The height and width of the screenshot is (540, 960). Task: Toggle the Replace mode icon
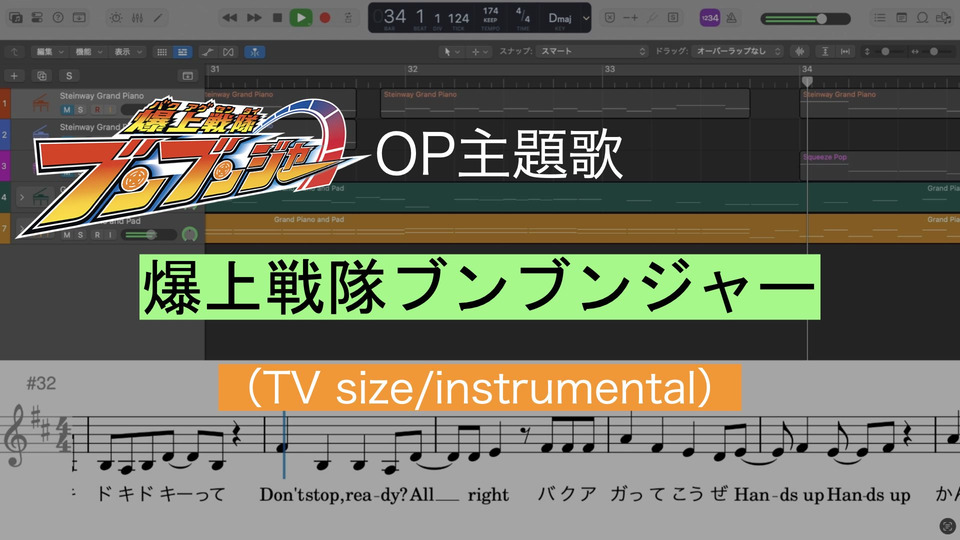[x=609, y=18]
